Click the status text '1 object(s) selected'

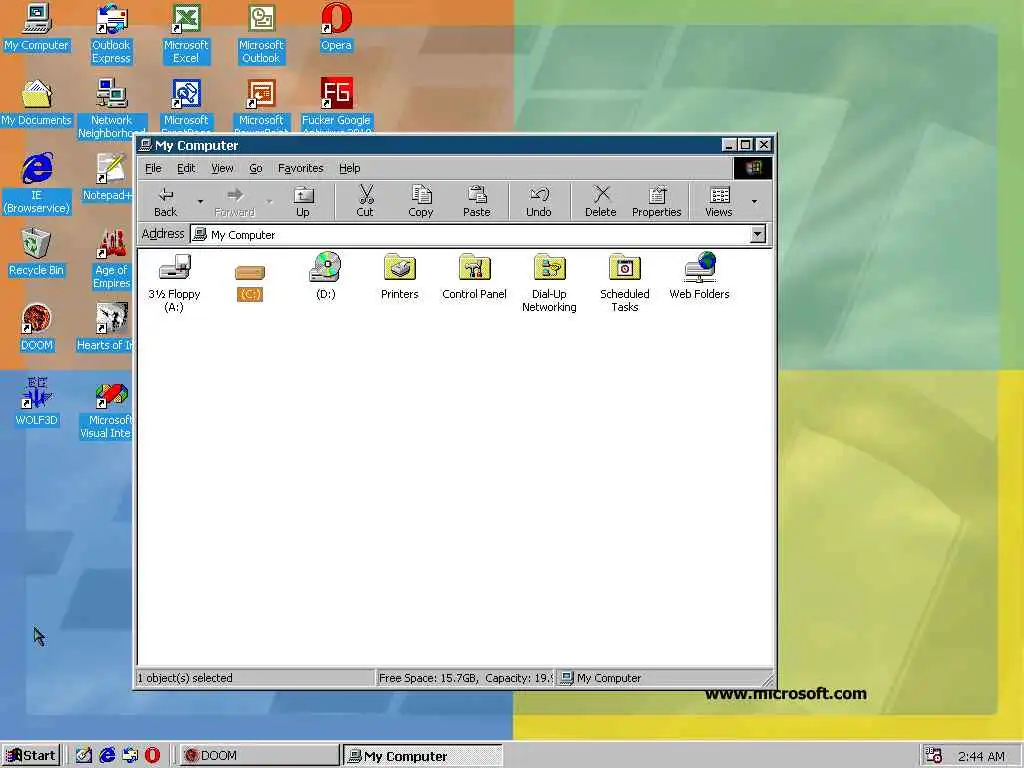click(x=185, y=678)
